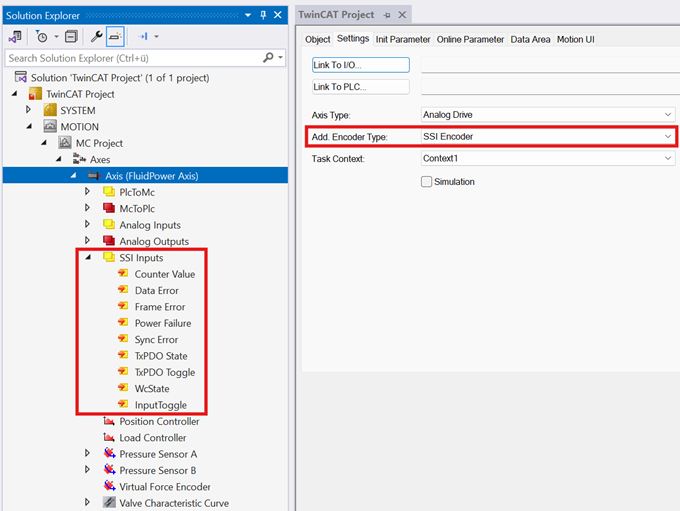Click the Counter Value variable icon
The height and width of the screenshot is (511, 680).
pyautogui.click(x=123, y=273)
